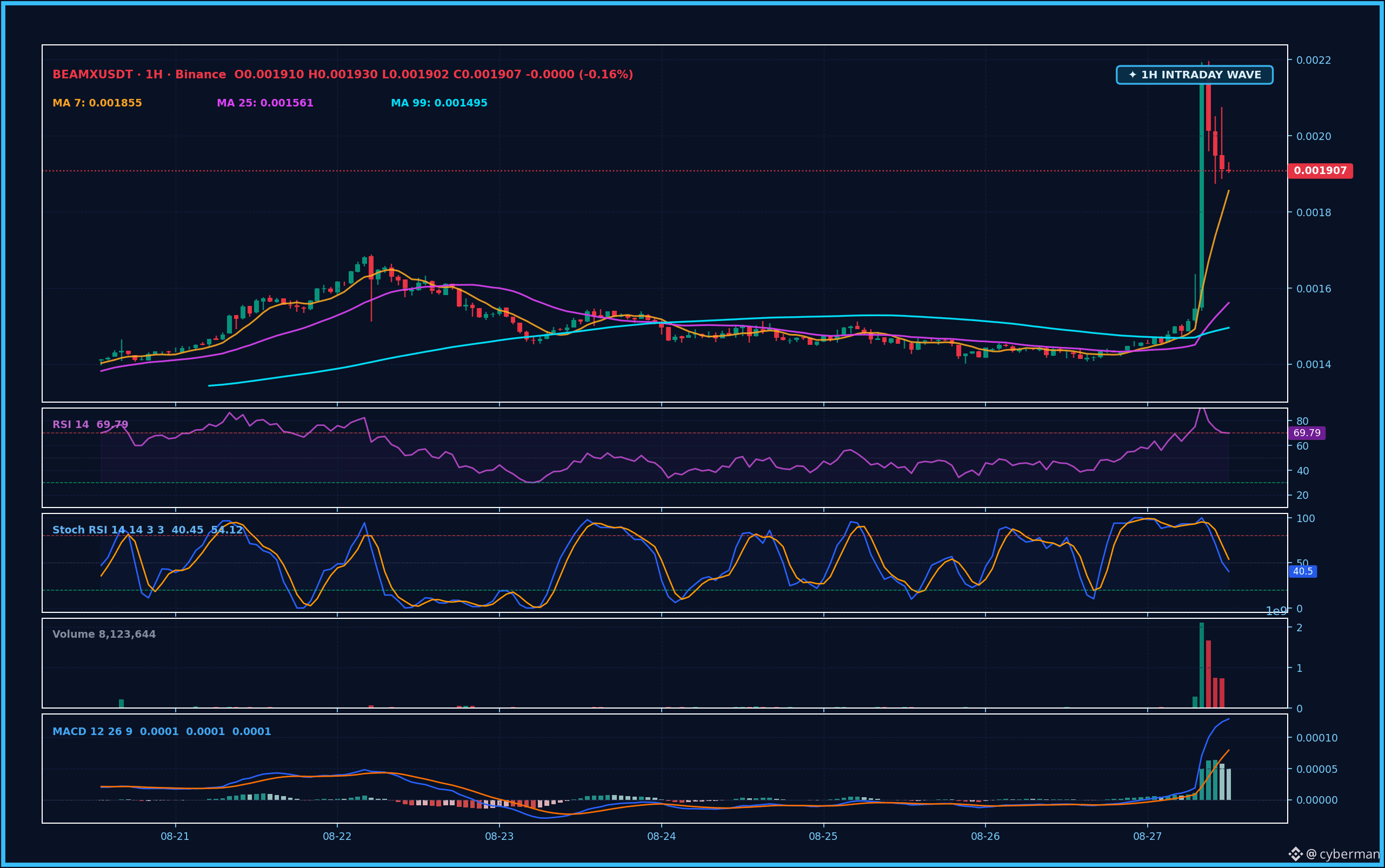This screenshot has width=1385, height=868.
Task: Click the Volume 8,123,644 label
Action: [104, 635]
